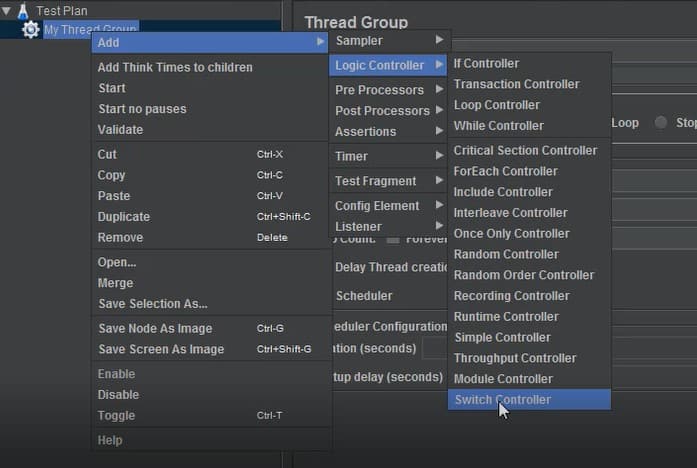This screenshot has height=468, width=697.
Task: Expand the Post Processors submenu
Action: pyautogui.click(x=388, y=111)
